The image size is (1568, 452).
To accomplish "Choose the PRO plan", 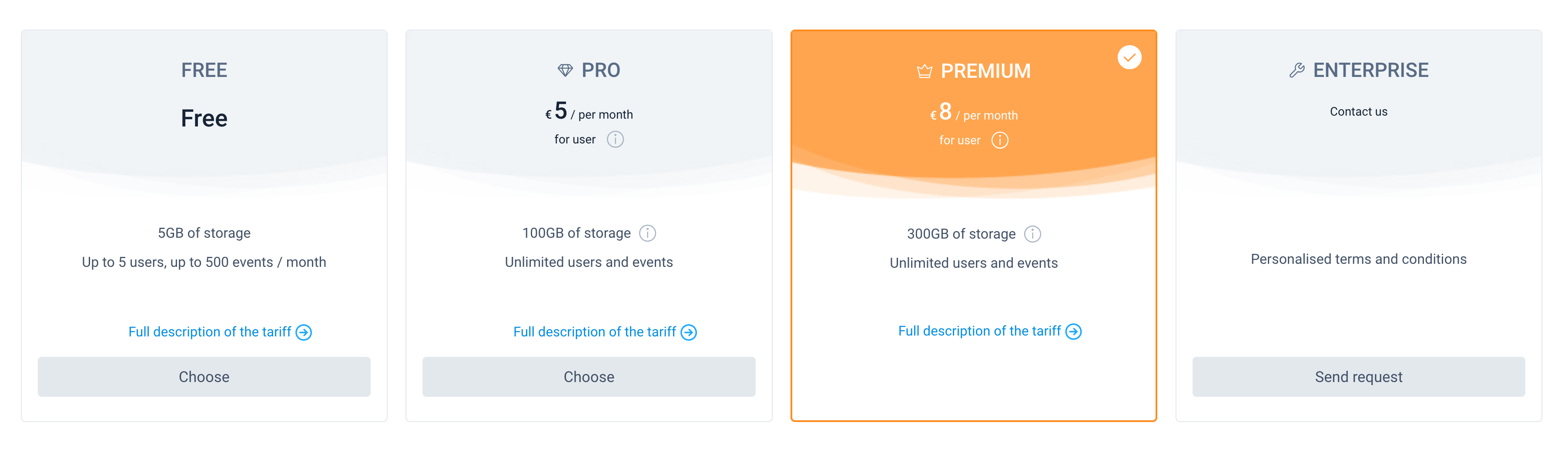I will [589, 376].
